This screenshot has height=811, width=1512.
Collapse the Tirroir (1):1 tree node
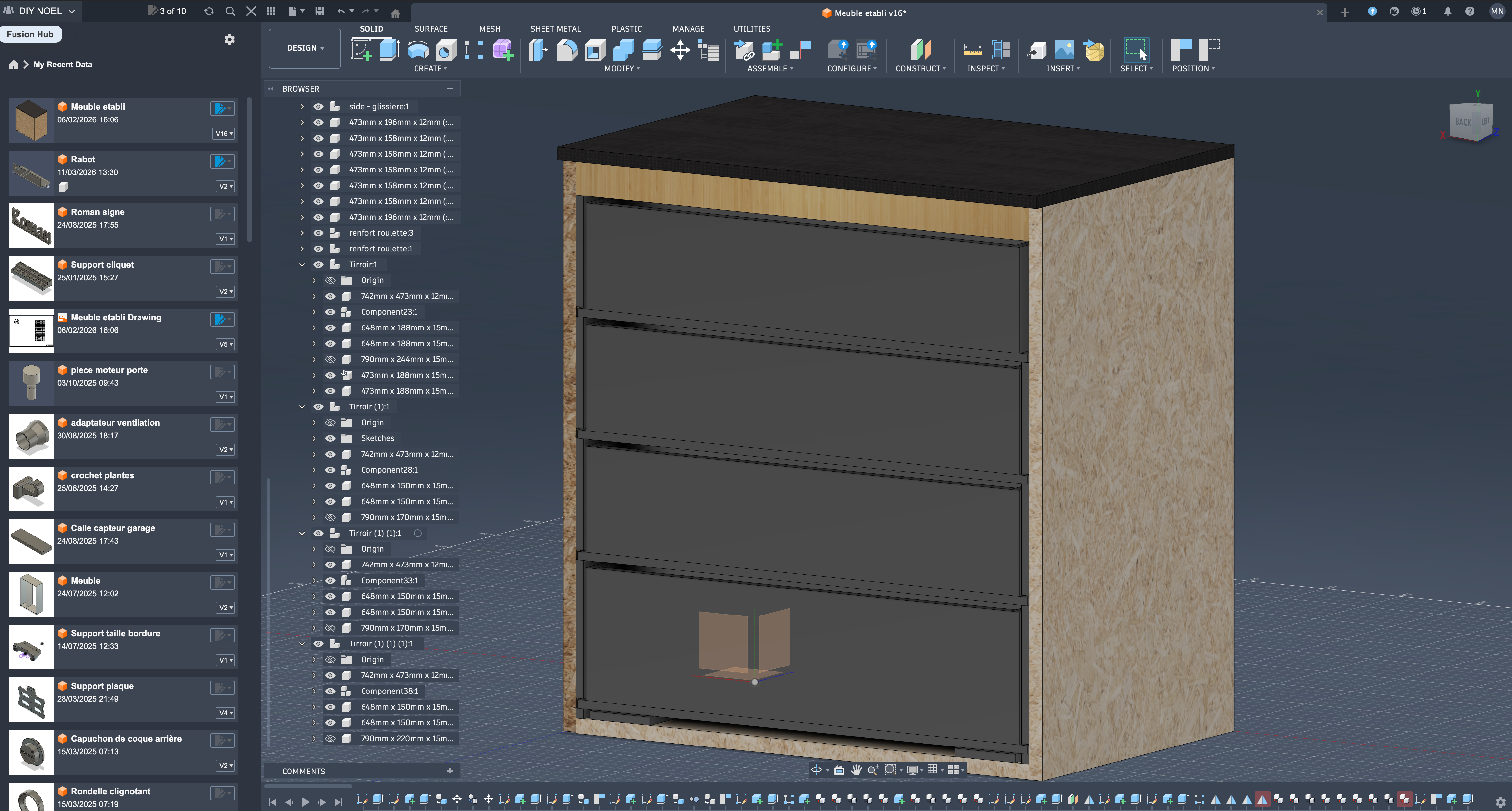(x=302, y=406)
